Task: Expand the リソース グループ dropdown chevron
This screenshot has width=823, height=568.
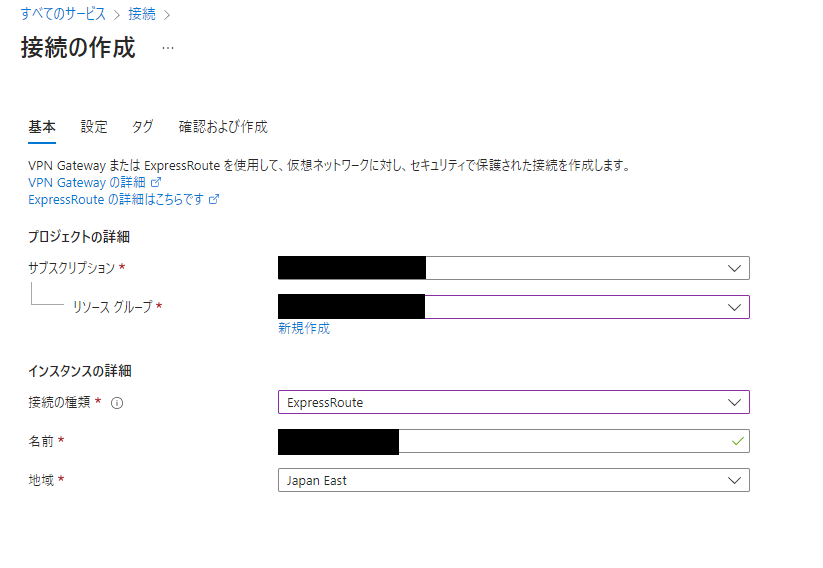Action: point(734,307)
